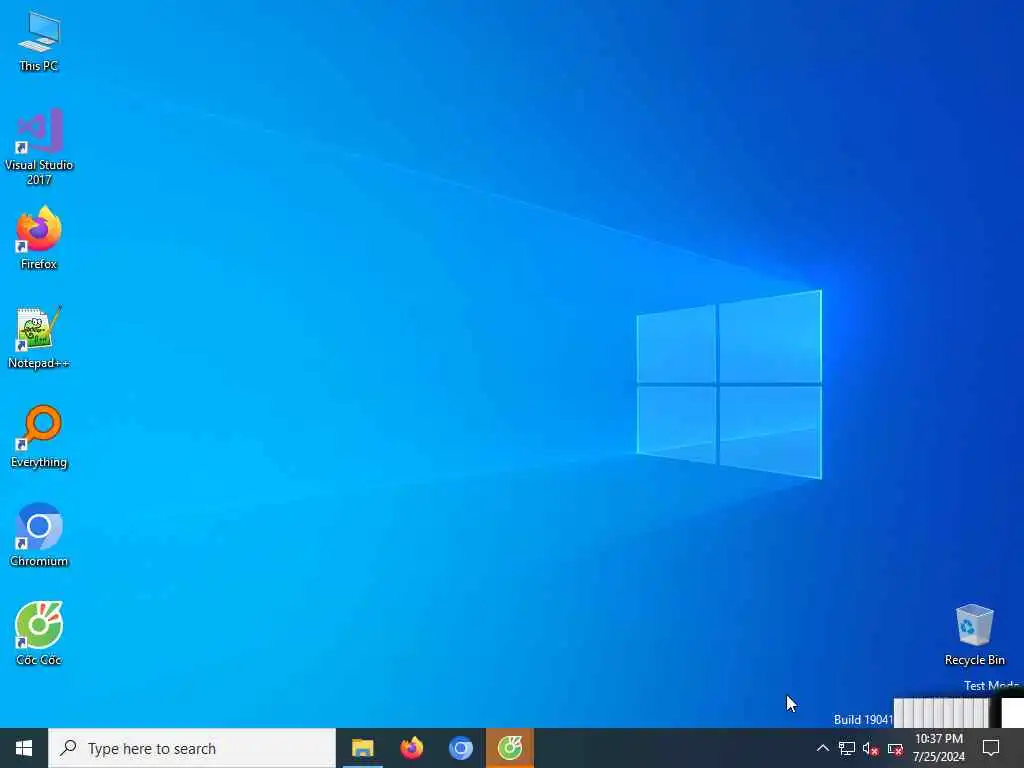The image size is (1024, 768).
Task: Select the This PC desktop icon
Action: click(39, 42)
